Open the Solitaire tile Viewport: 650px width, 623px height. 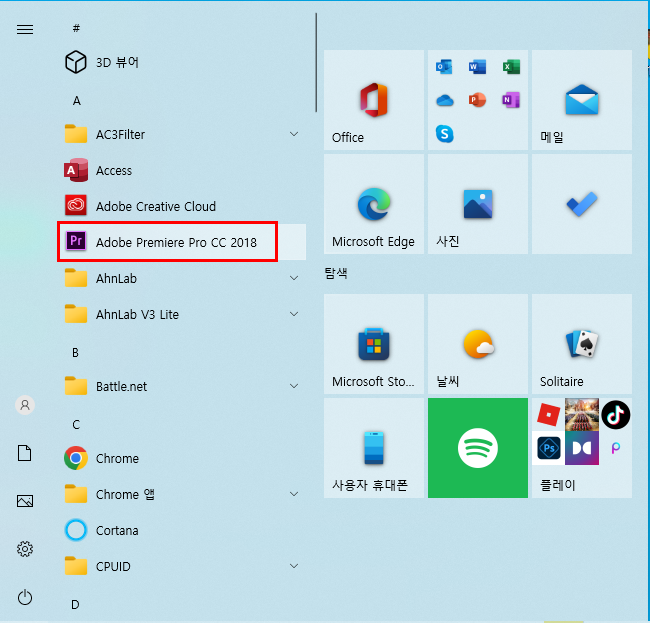pyautogui.click(x=582, y=344)
